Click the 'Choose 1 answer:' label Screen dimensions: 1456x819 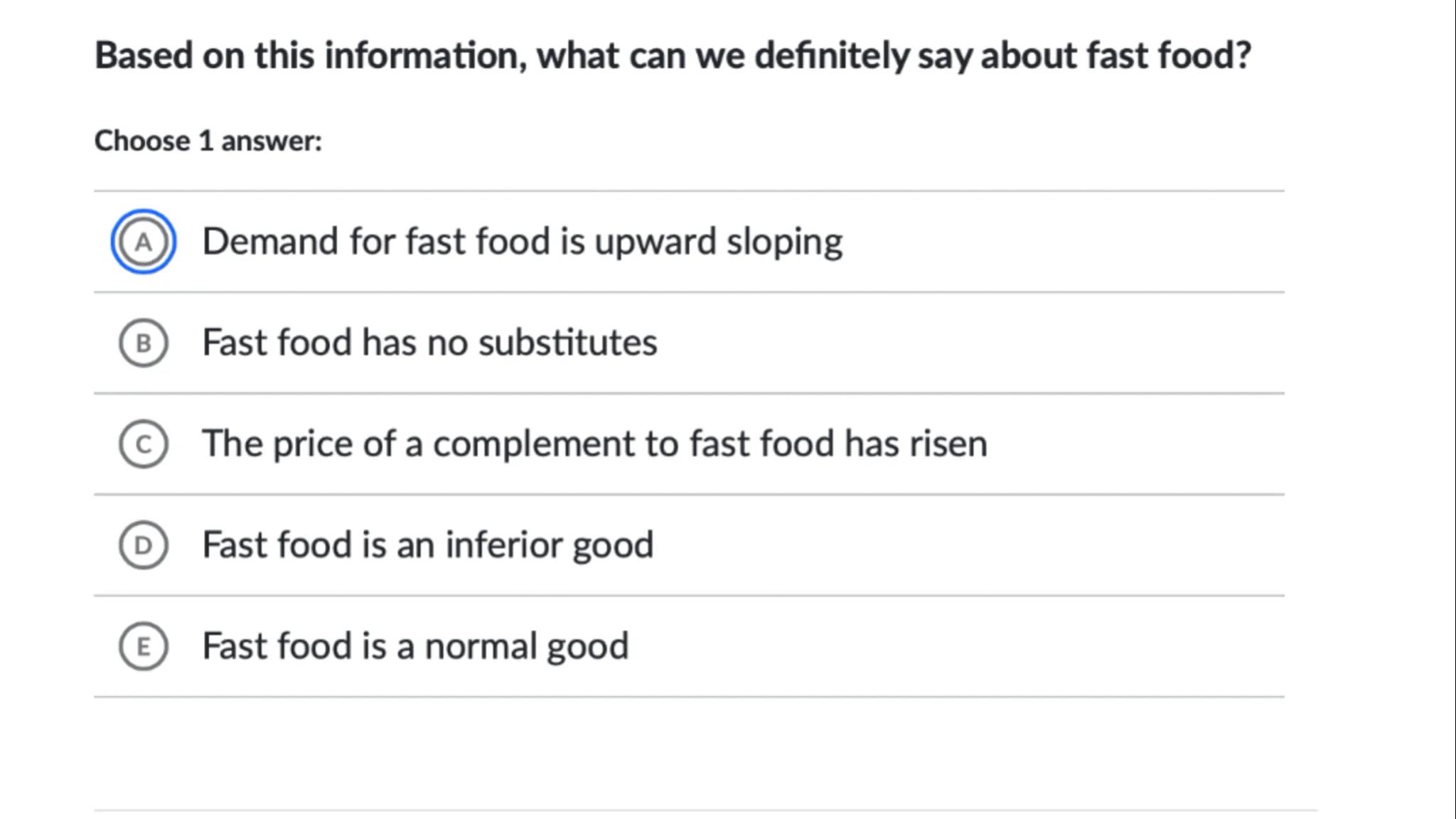[208, 141]
